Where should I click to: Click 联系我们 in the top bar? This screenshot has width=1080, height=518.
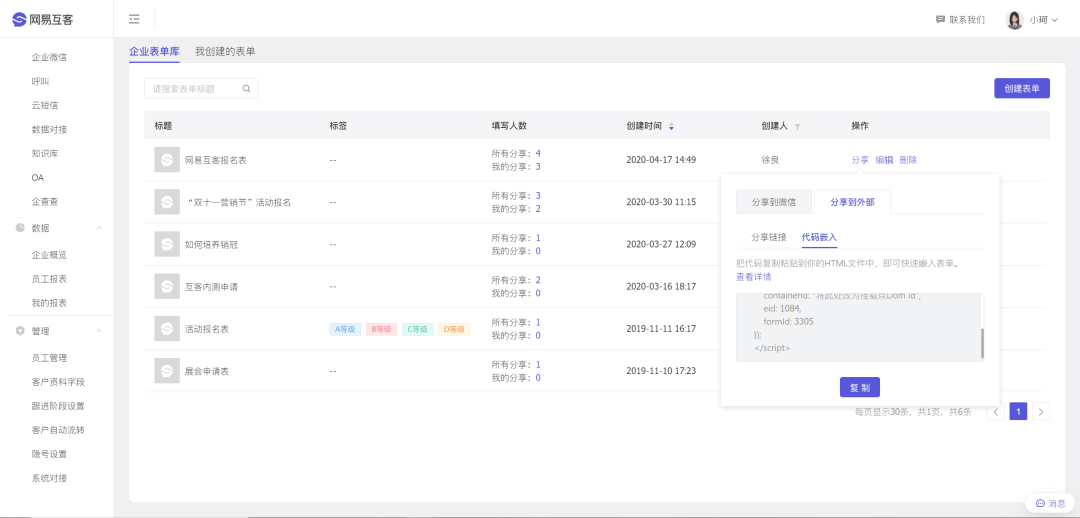coord(967,20)
